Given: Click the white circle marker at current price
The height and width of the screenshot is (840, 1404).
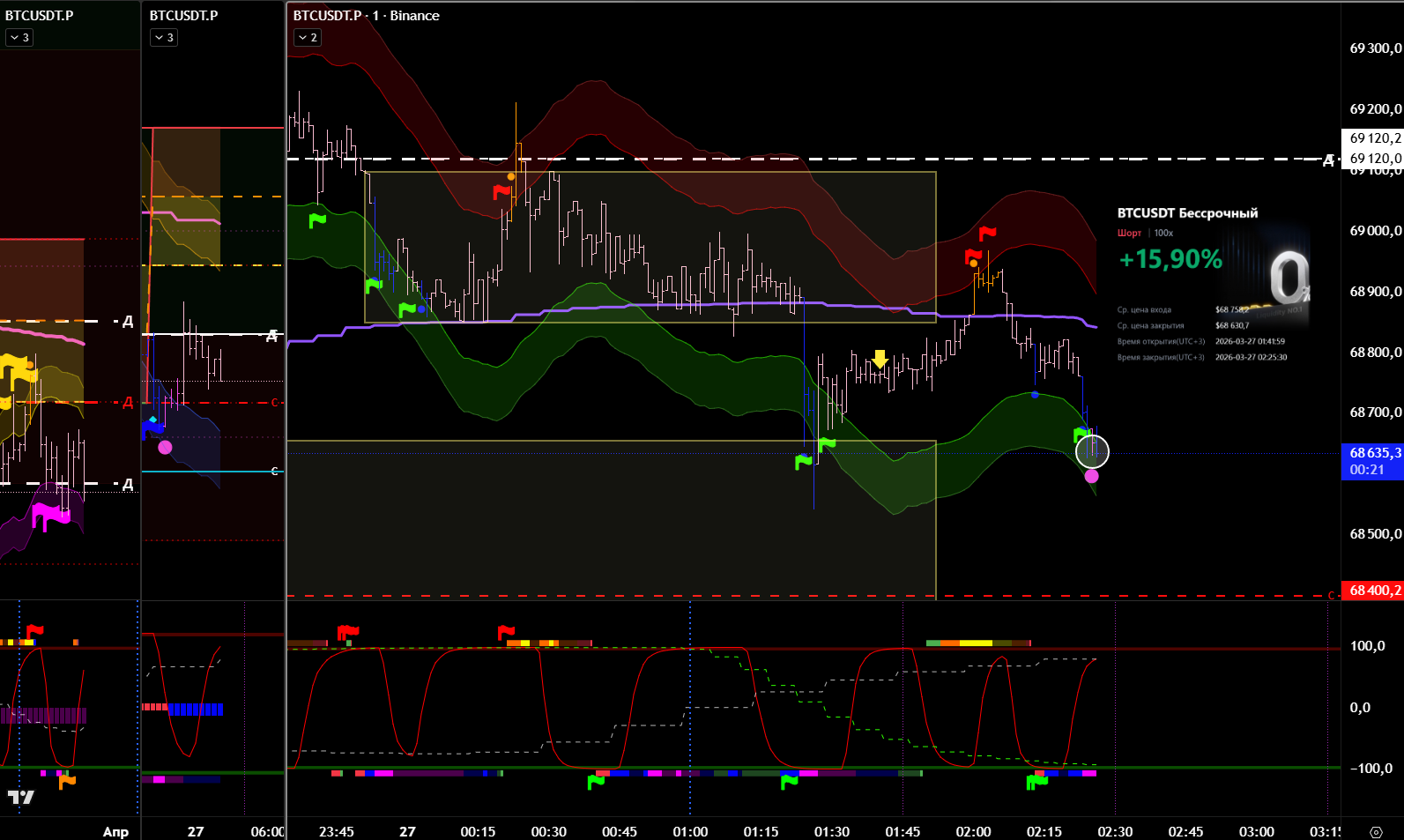Looking at the screenshot, I should pos(1092,452).
